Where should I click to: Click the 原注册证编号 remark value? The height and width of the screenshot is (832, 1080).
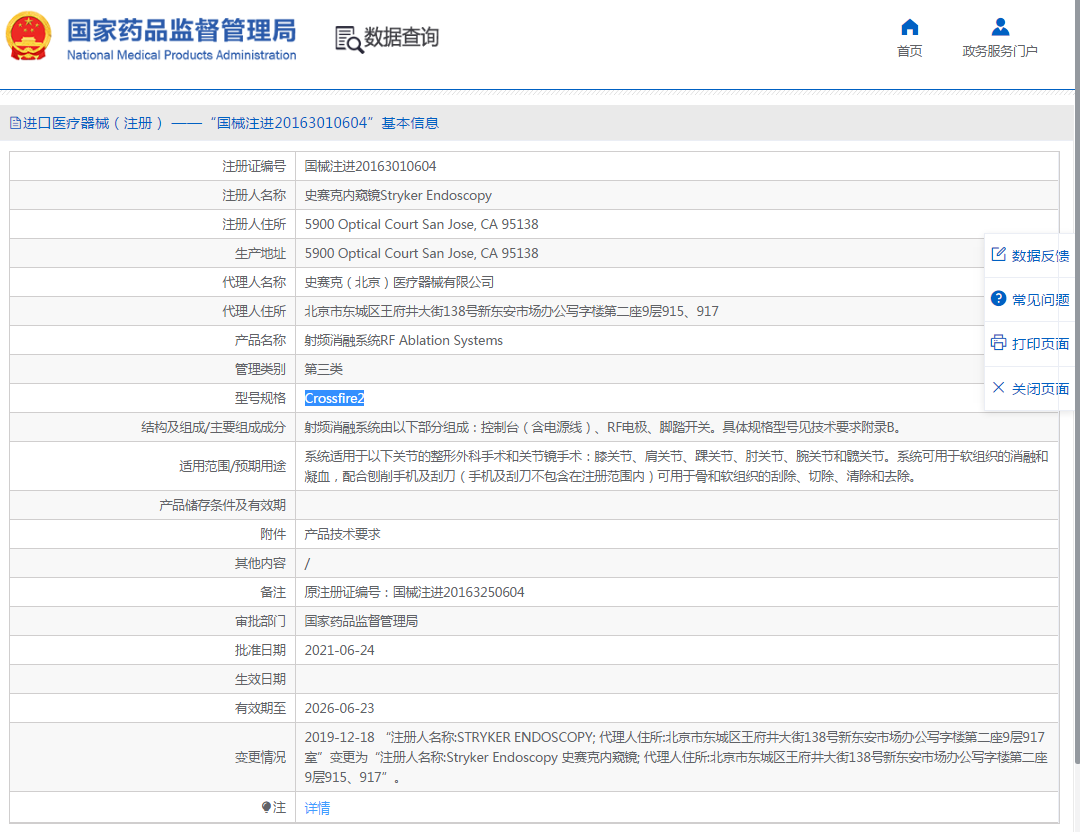click(x=415, y=592)
